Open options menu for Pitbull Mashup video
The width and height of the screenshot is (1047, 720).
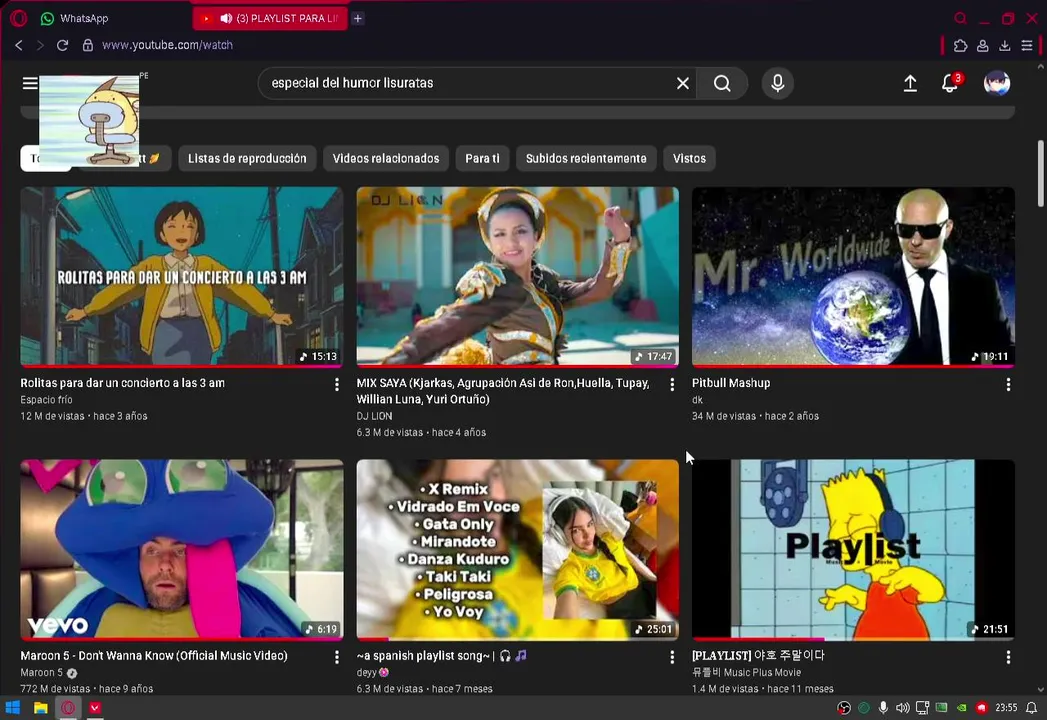tap(1008, 384)
